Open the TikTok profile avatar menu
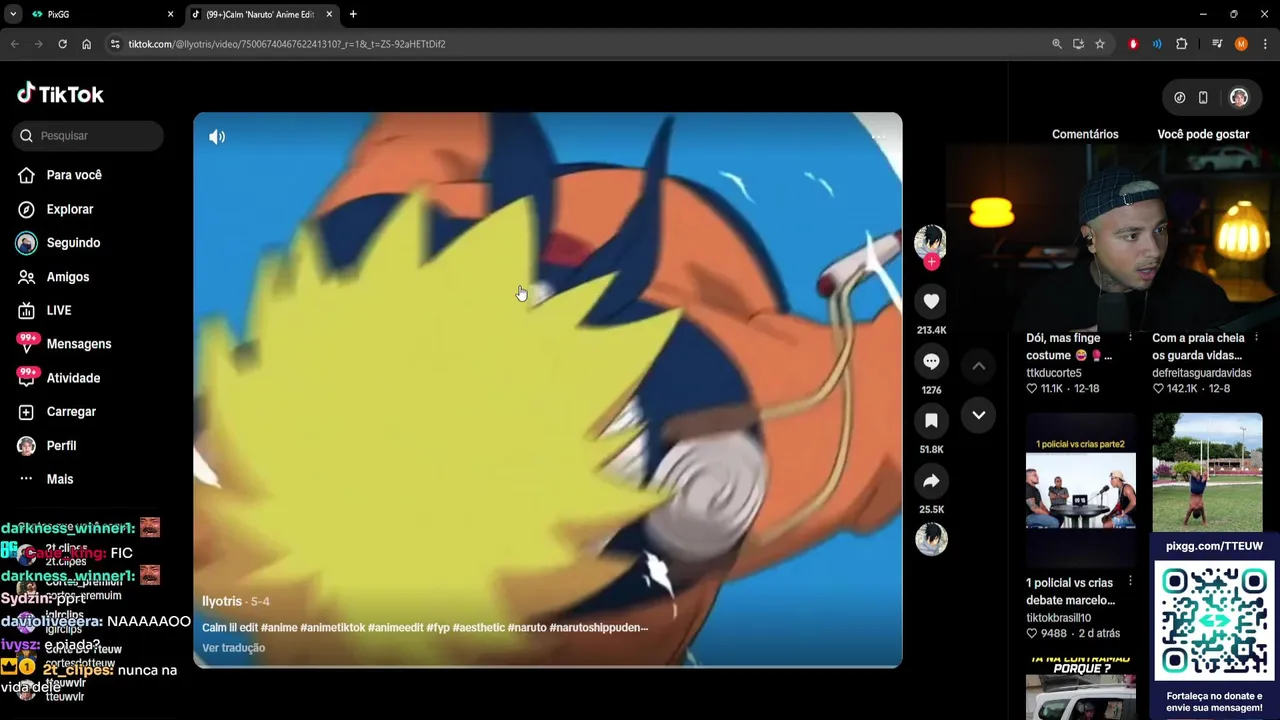 pyautogui.click(x=1239, y=98)
